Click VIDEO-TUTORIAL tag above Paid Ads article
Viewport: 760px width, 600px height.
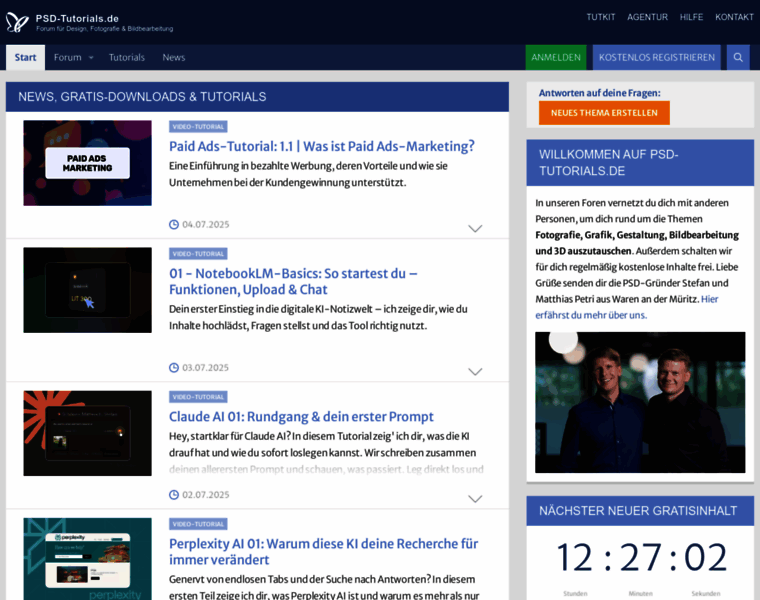(198, 126)
